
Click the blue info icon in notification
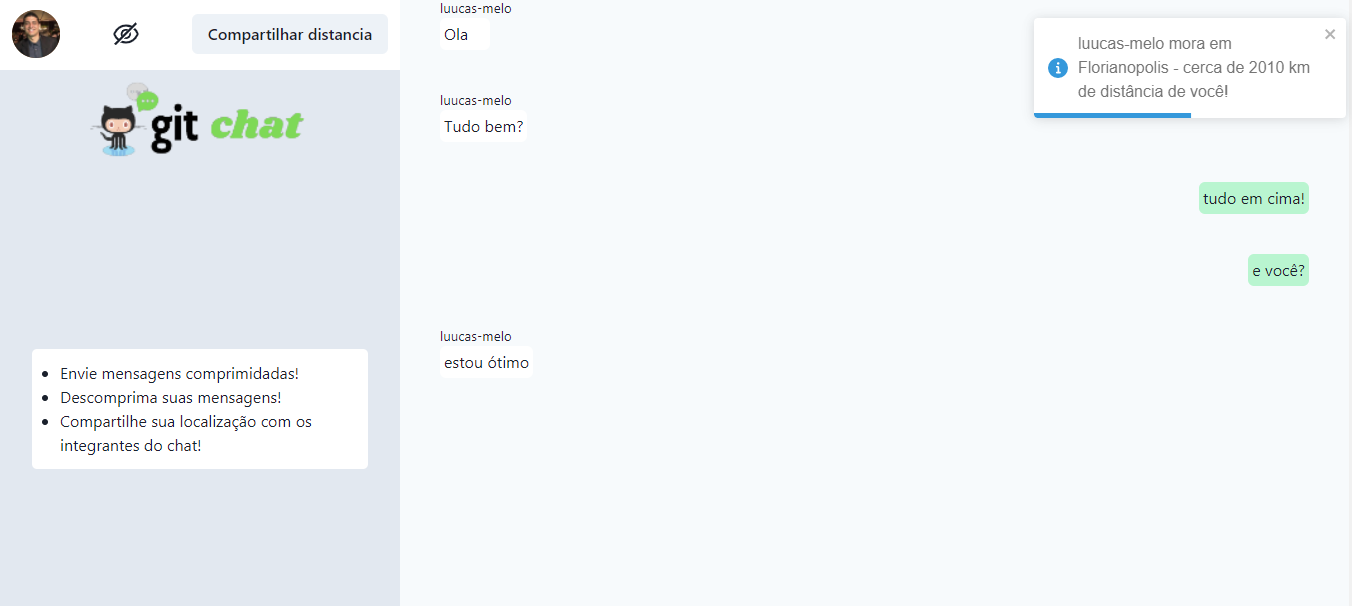click(x=1058, y=67)
